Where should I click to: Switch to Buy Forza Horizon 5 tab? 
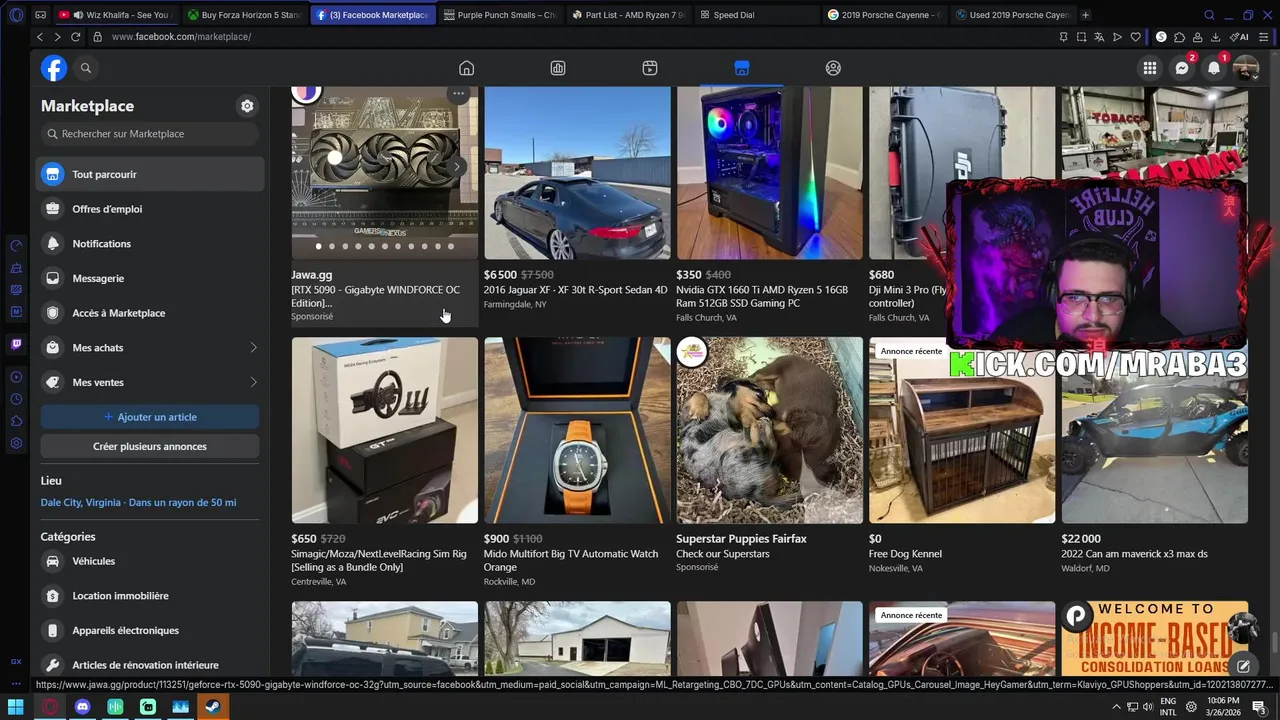(x=243, y=15)
